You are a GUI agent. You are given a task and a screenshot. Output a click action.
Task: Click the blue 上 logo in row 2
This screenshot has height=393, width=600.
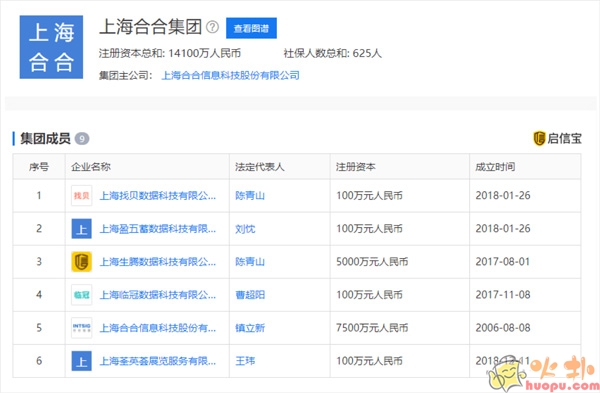(82, 229)
